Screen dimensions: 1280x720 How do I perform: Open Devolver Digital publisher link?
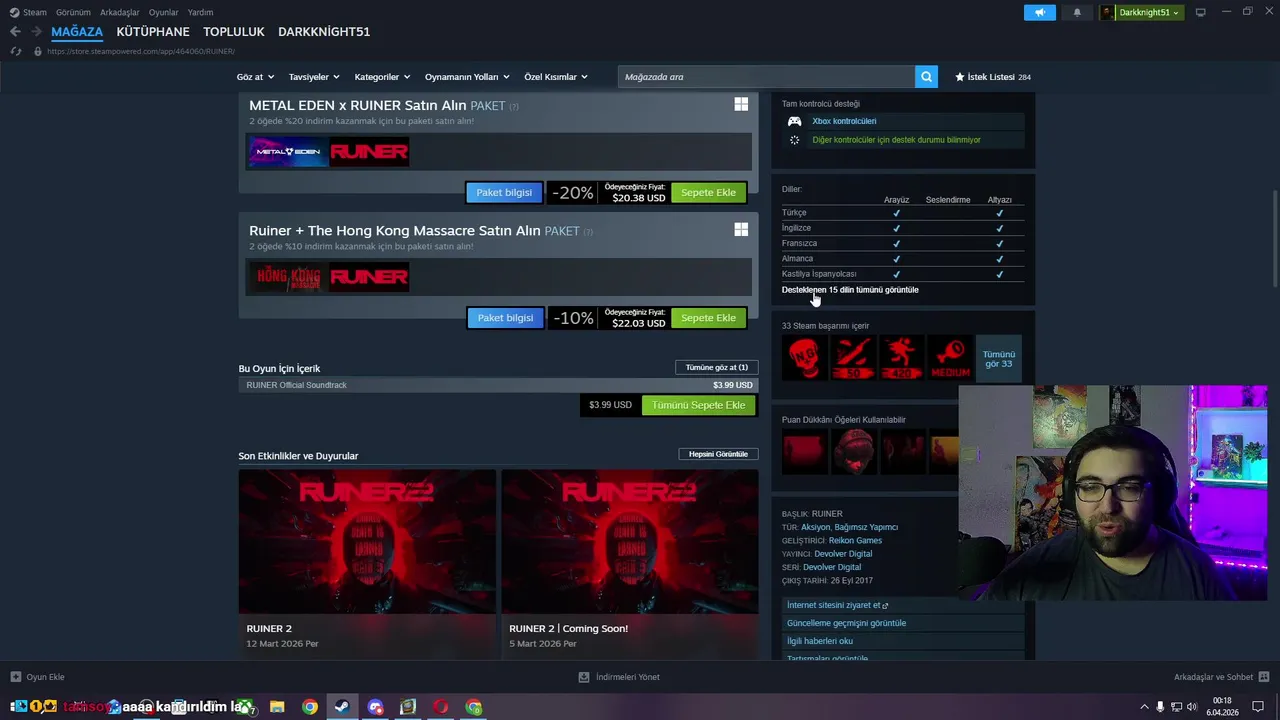[x=843, y=554]
